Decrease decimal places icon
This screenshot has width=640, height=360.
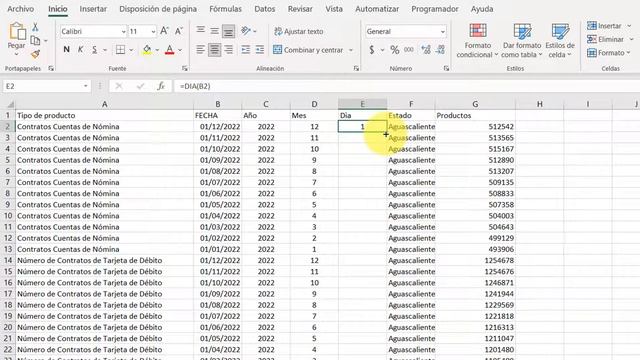[x=440, y=50]
